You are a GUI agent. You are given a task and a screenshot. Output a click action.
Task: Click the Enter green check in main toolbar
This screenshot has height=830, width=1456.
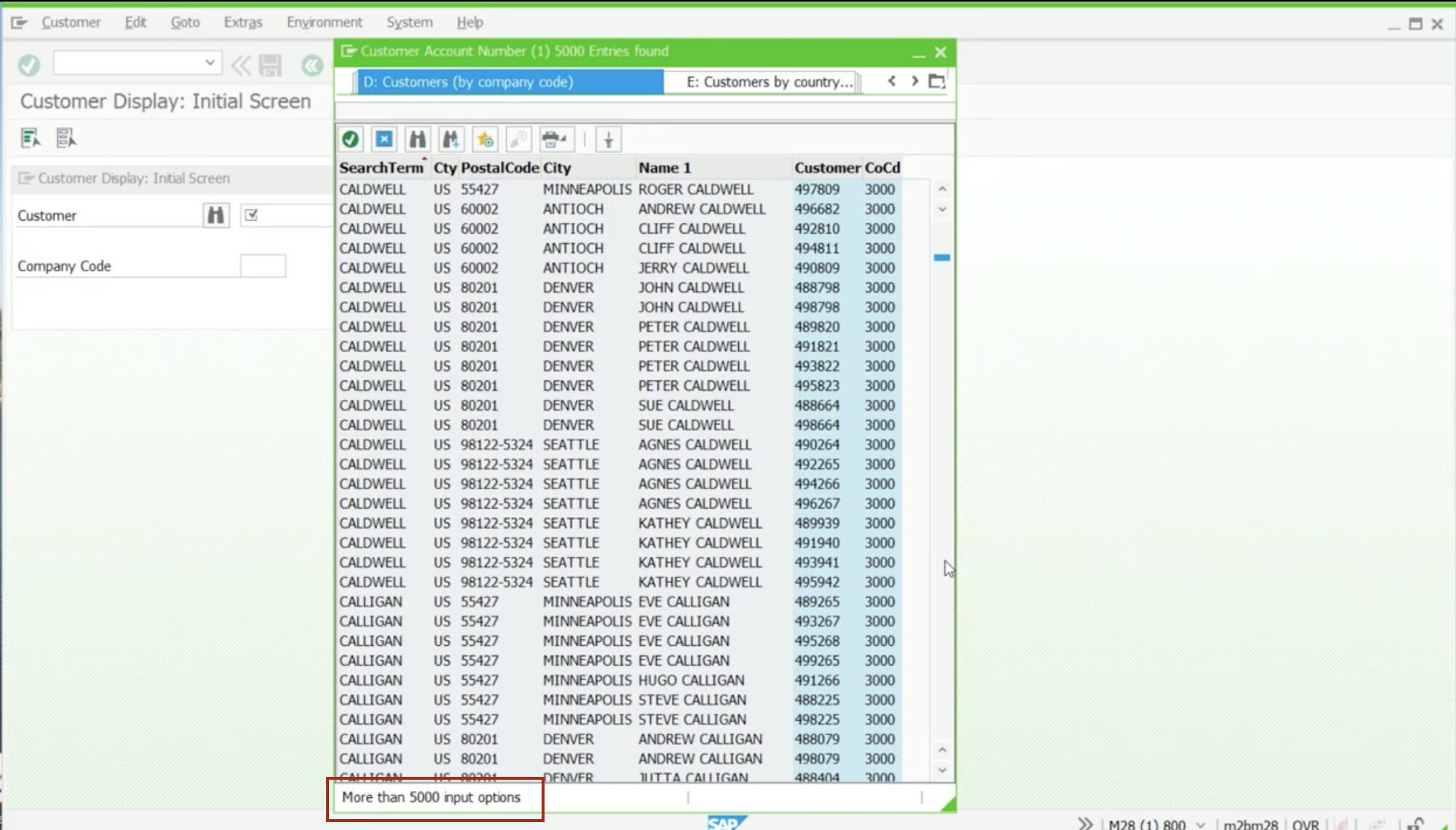point(29,66)
